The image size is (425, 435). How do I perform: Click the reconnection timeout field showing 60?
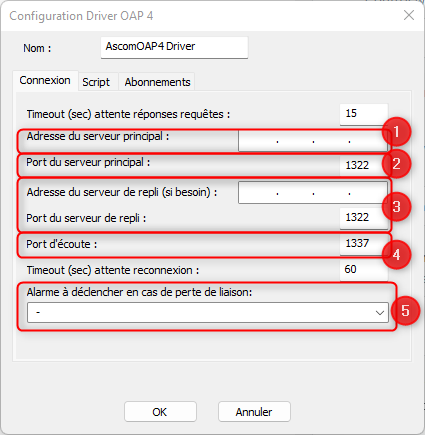(x=364, y=270)
